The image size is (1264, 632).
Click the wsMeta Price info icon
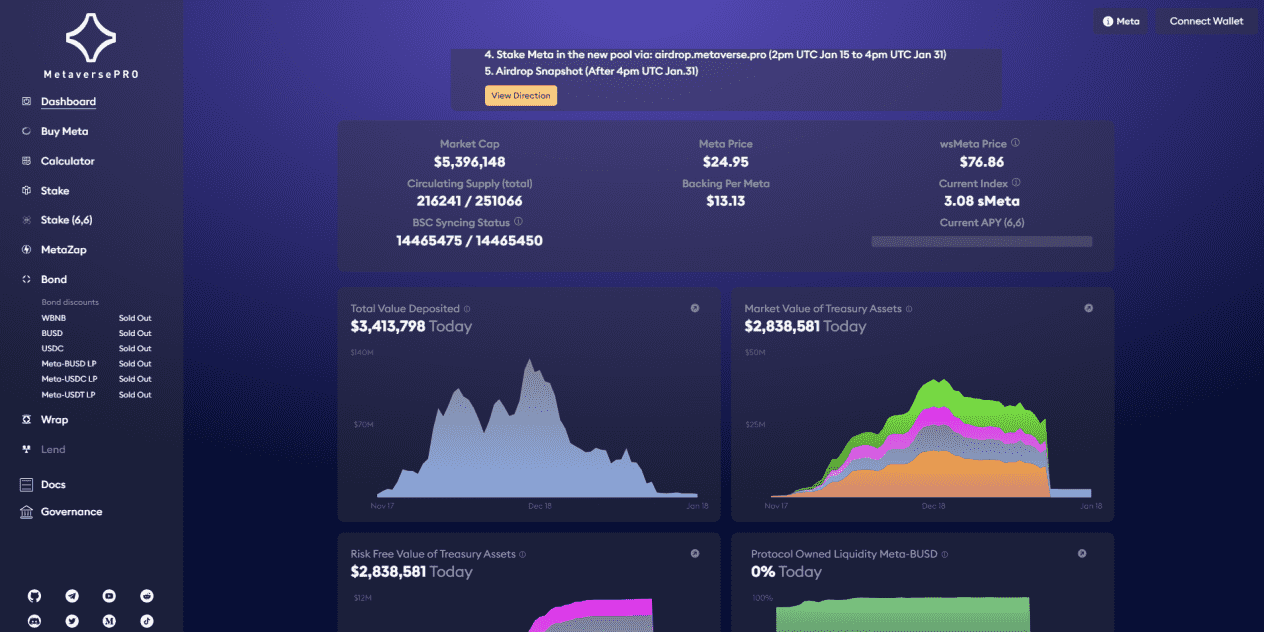pos(1015,143)
